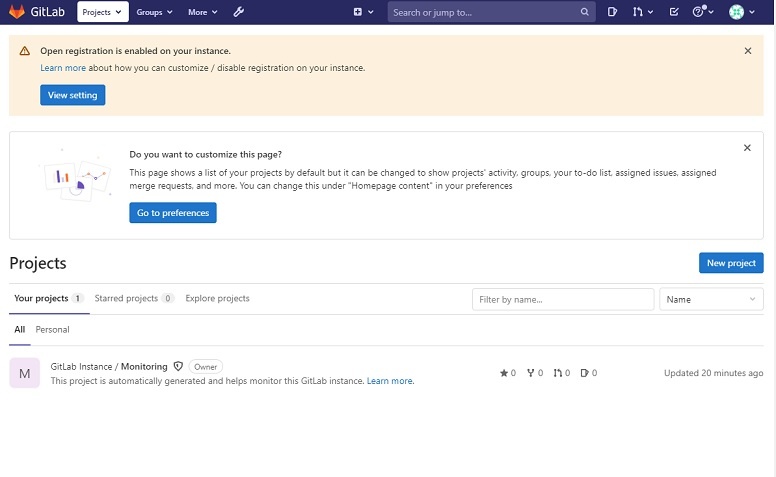776x477 pixels.
Task: Switch to Starred projects tab
Action: [134, 298]
